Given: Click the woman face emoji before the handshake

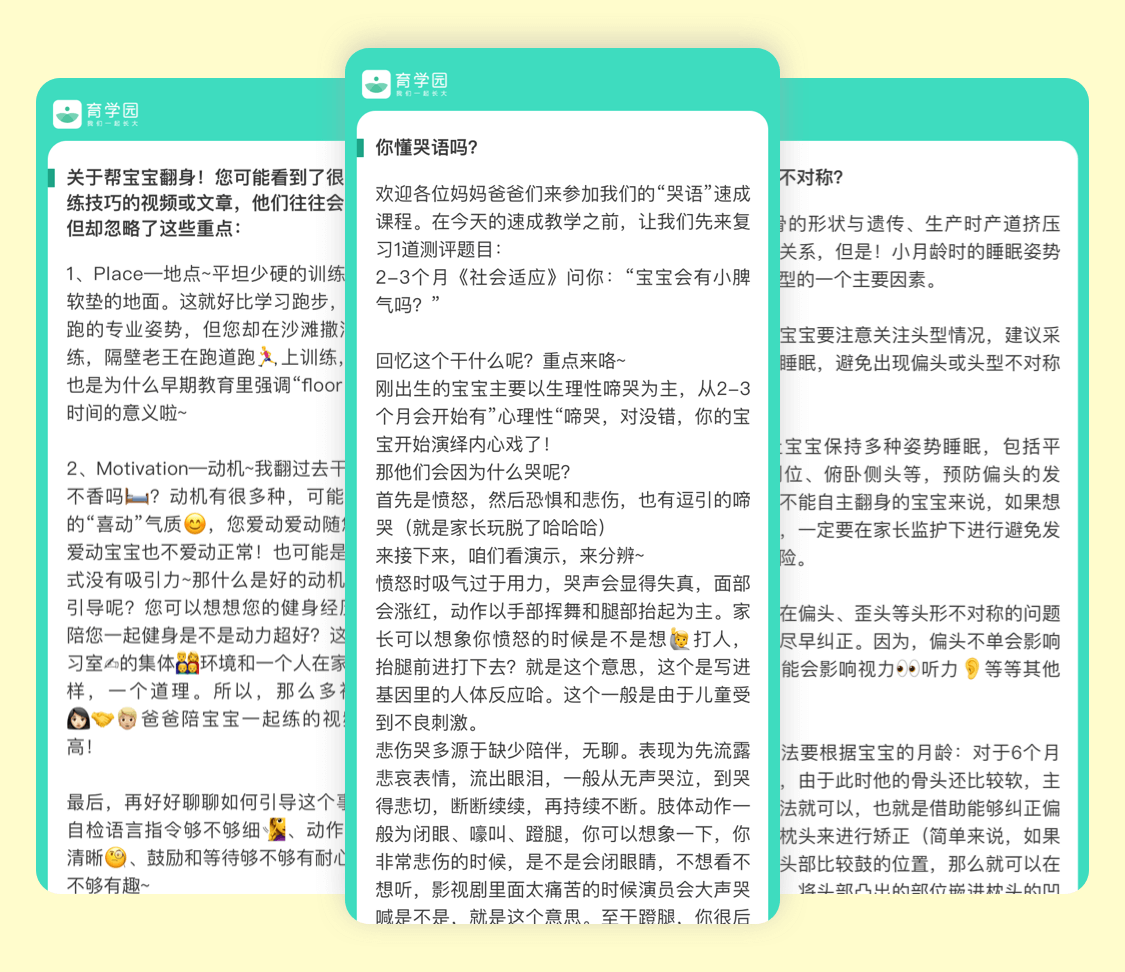Looking at the screenshot, I should [77, 718].
